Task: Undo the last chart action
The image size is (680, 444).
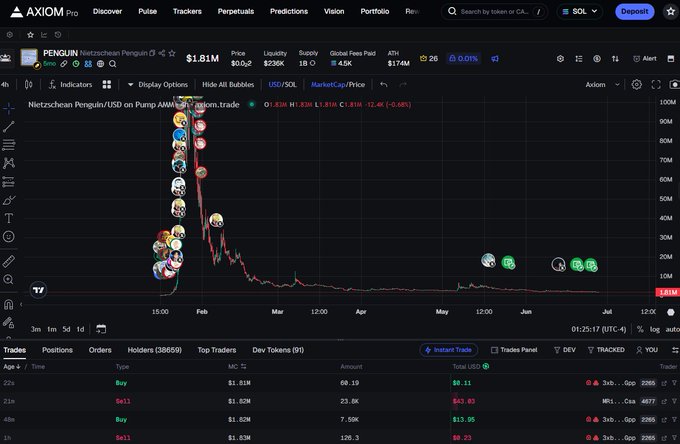Action: point(384,85)
